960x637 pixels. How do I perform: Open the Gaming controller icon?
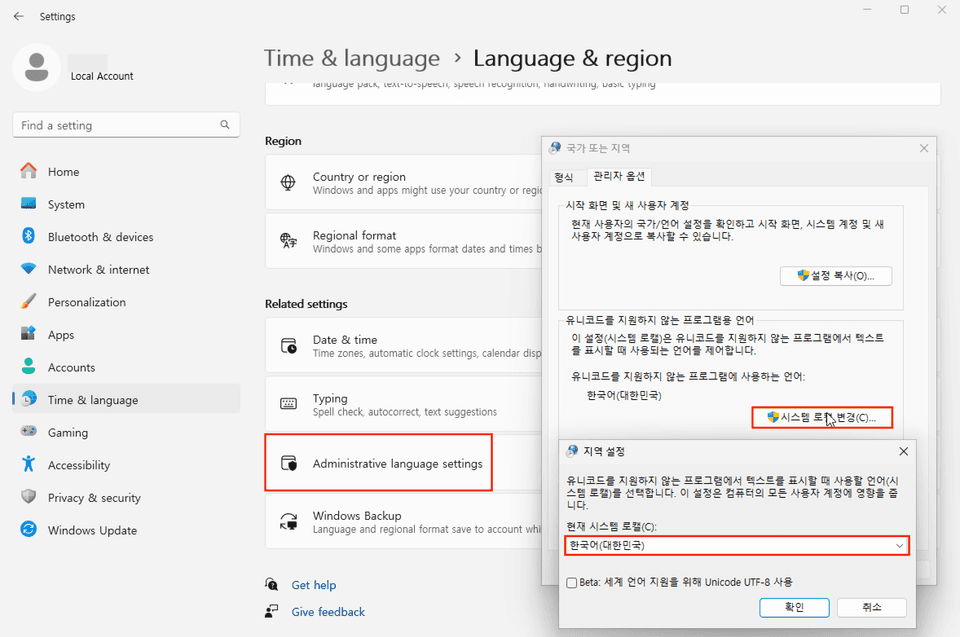29,433
